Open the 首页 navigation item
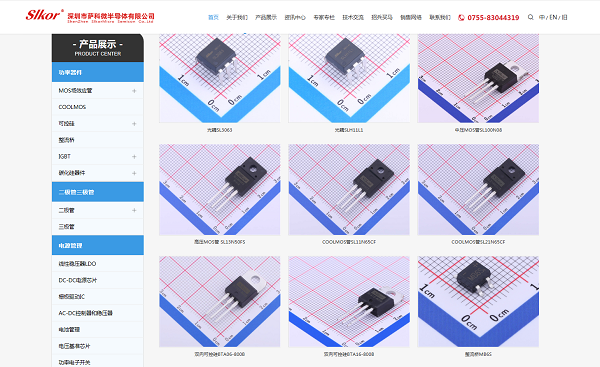600x367 pixels. click(213, 17)
